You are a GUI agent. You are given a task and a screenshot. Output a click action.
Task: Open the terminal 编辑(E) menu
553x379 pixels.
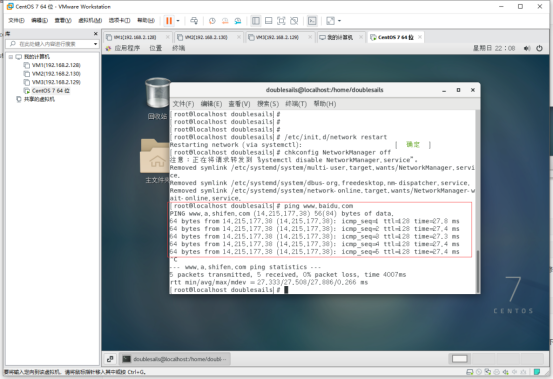211,104
